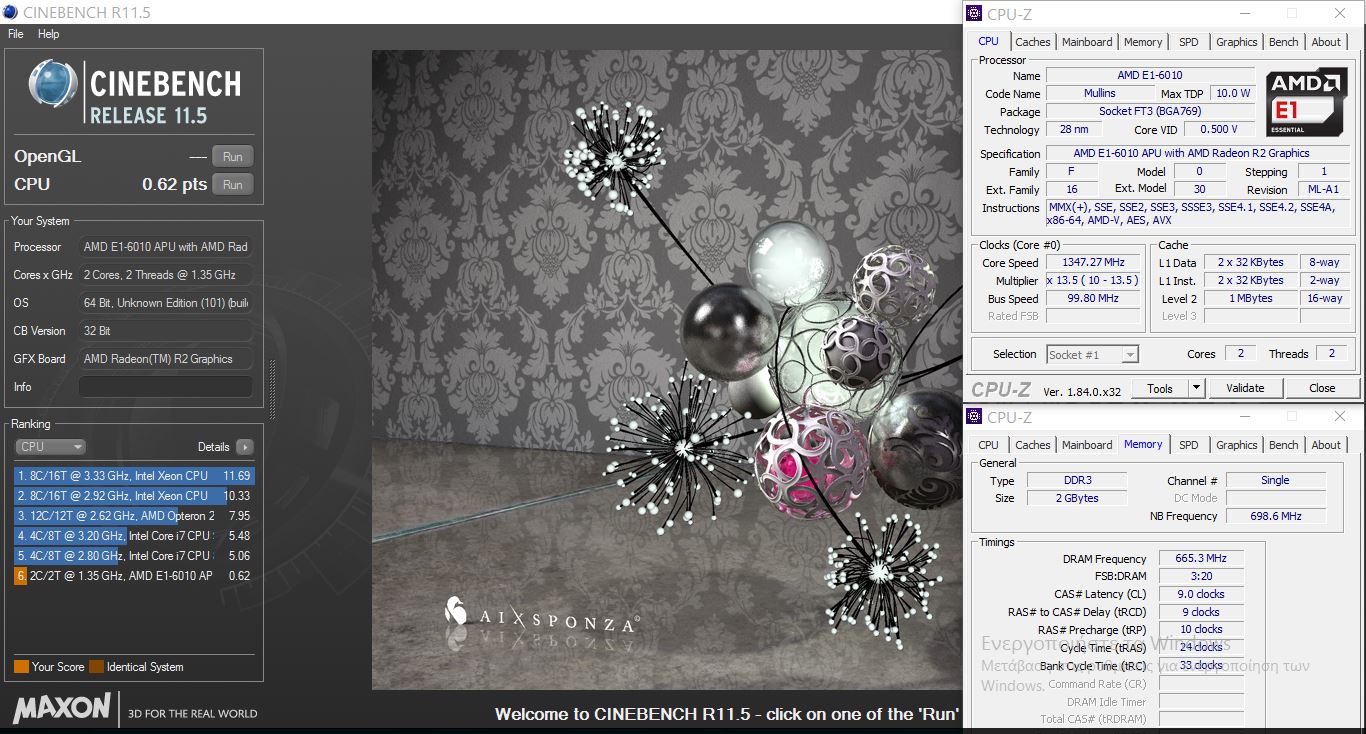Select ranking row 8C/16T @ 2.92 GHz
Screen dimensions: 1366x734
coord(134,496)
